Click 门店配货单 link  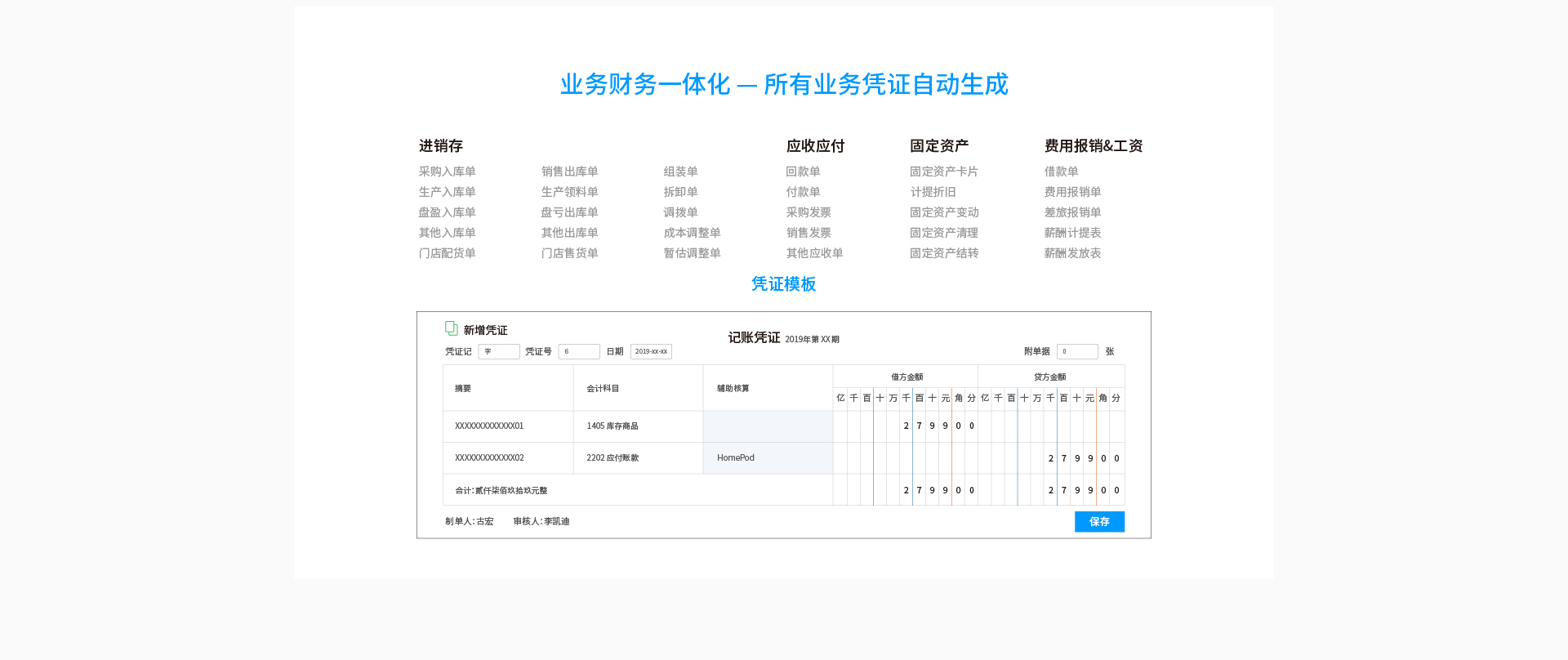pos(447,253)
